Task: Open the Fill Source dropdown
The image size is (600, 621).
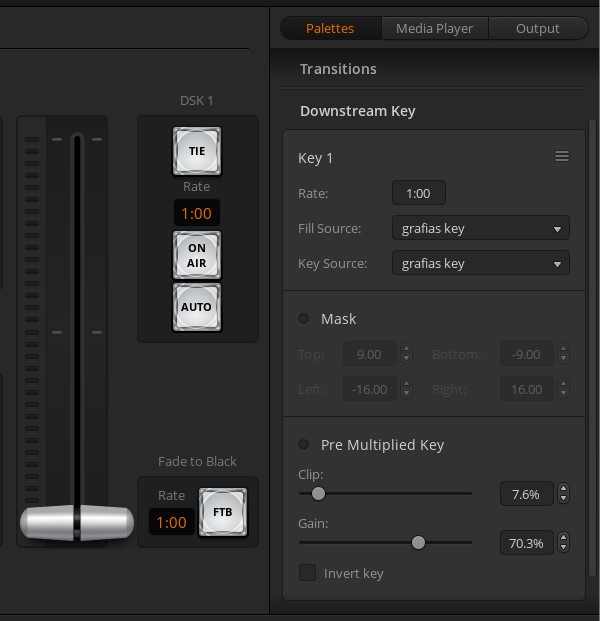Action: click(x=480, y=229)
